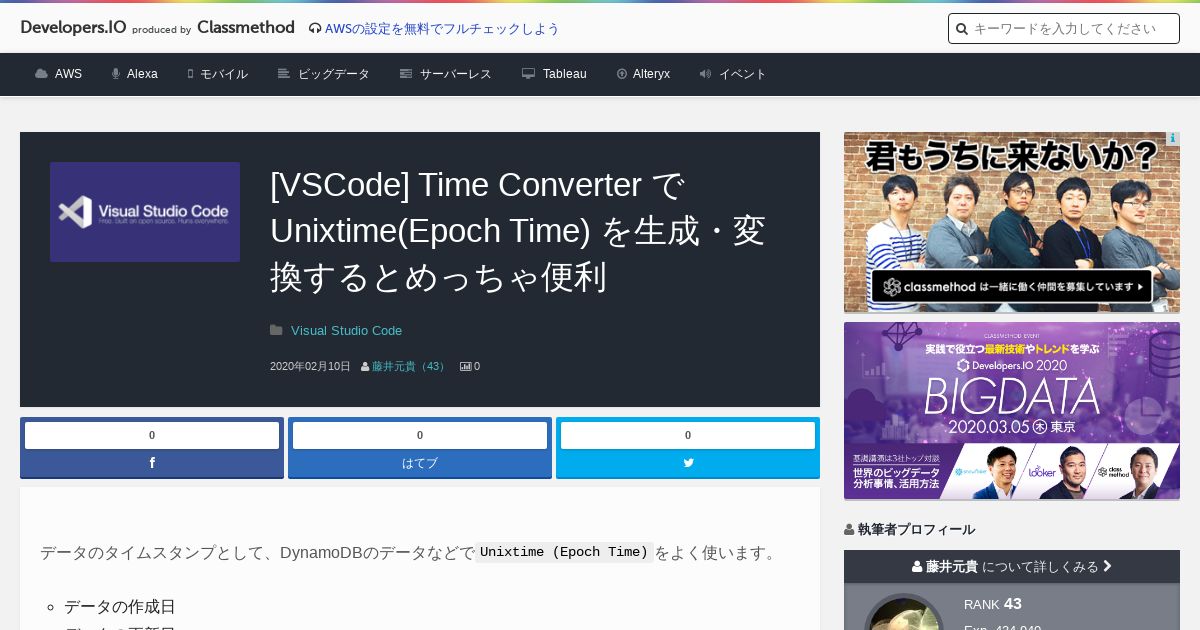Screen dimensions: 1200x630
Task: Click the author avatar image
Action: (x=904, y=612)
